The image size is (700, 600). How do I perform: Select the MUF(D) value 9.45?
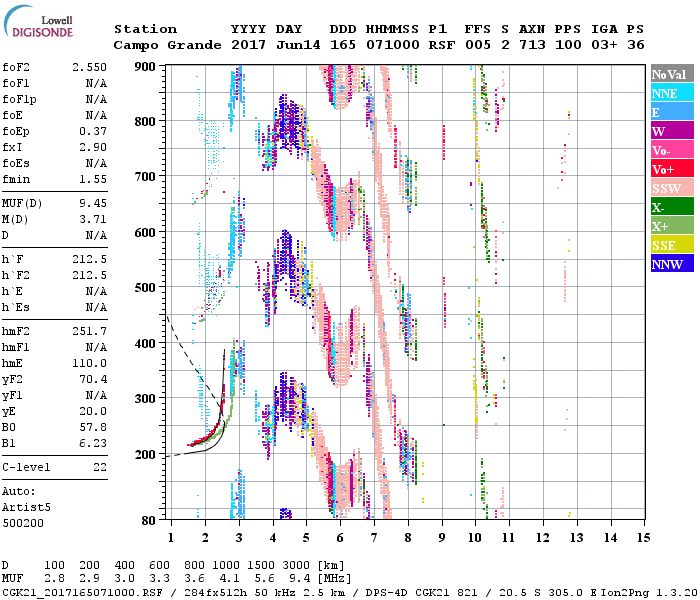[x=93, y=200]
